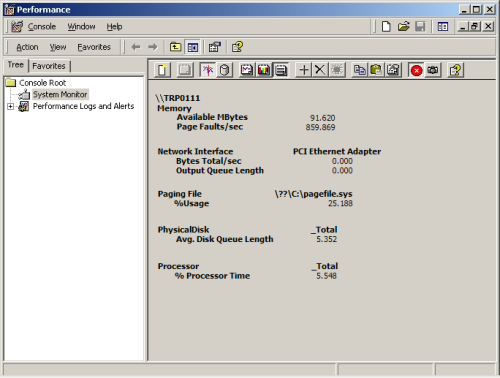This screenshot has height=378, width=500.
Task: Open the Action menu
Action: point(27,47)
